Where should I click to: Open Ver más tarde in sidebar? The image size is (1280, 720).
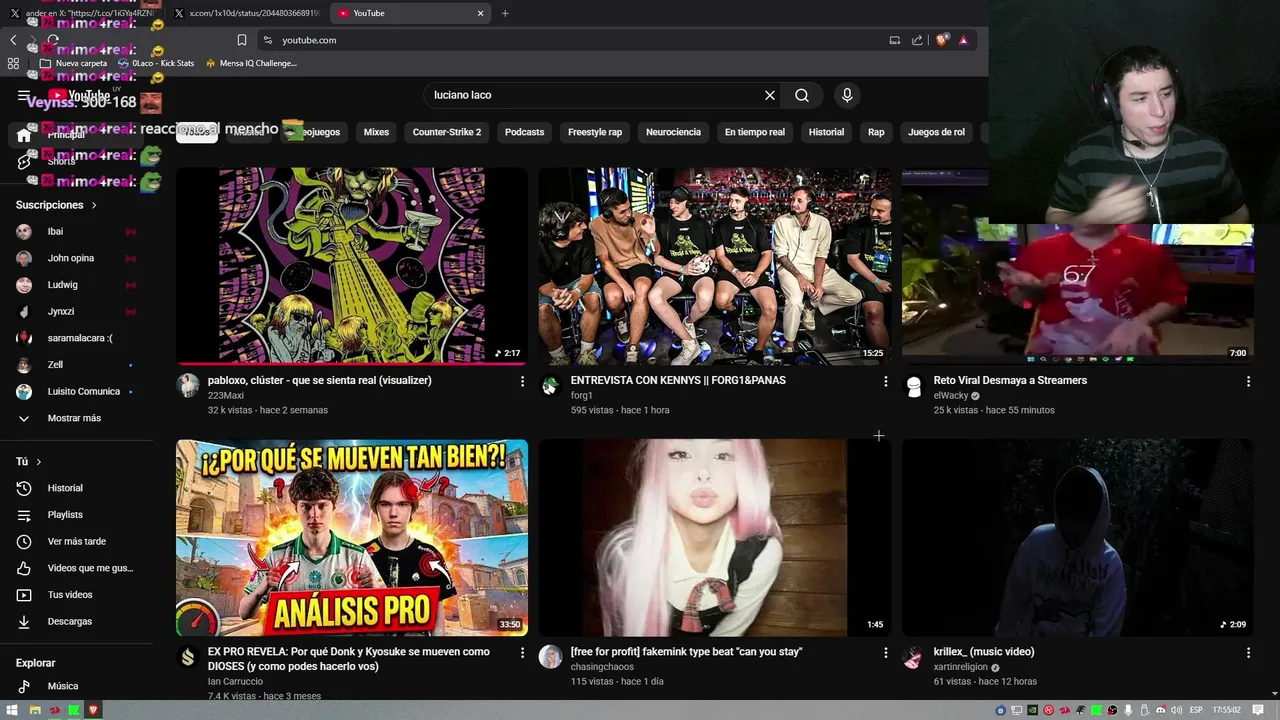pyautogui.click(x=76, y=541)
